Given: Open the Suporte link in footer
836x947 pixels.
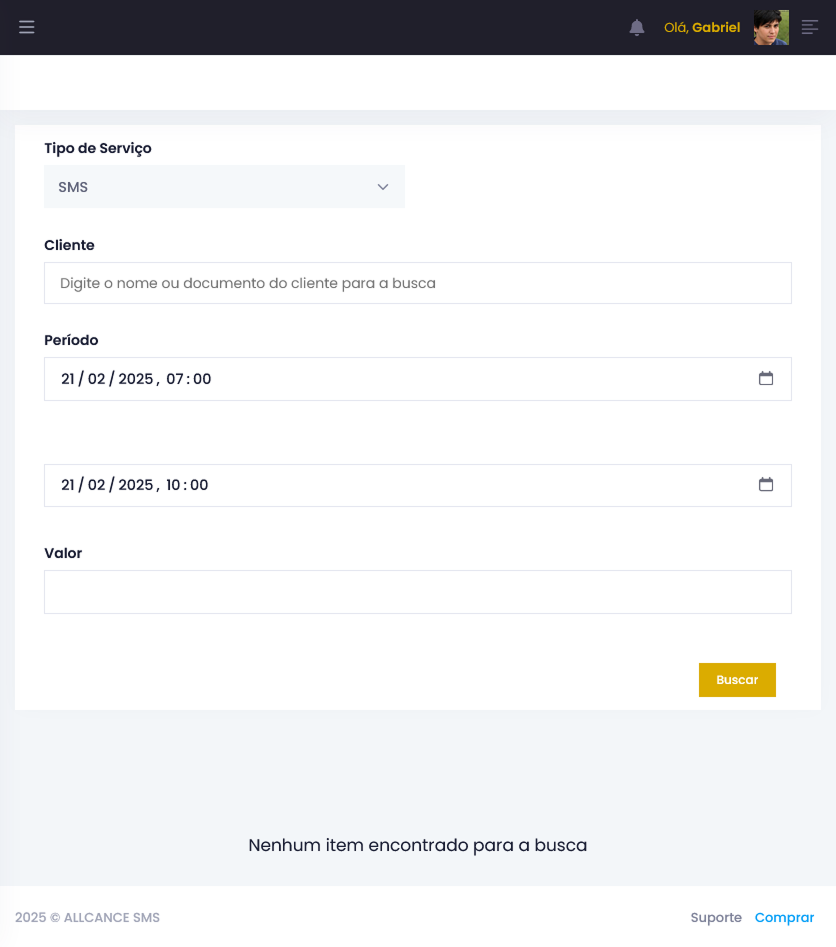Looking at the screenshot, I should (x=716, y=917).
